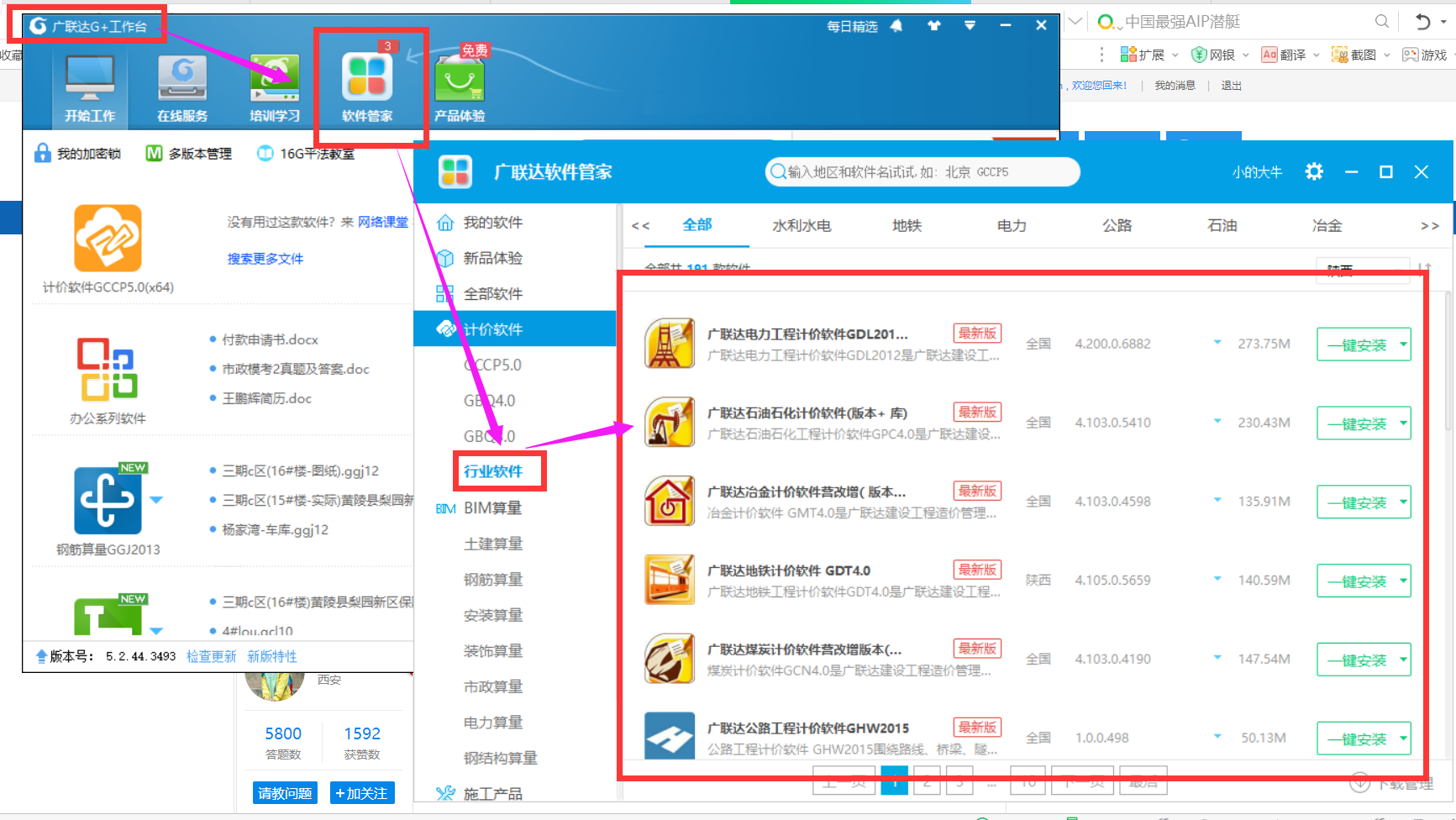This screenshot has height=820, width=1456.
Task: Click 一键安装 for 地铁计价软件 GDT4.0
Action: tap(1356, 581)
